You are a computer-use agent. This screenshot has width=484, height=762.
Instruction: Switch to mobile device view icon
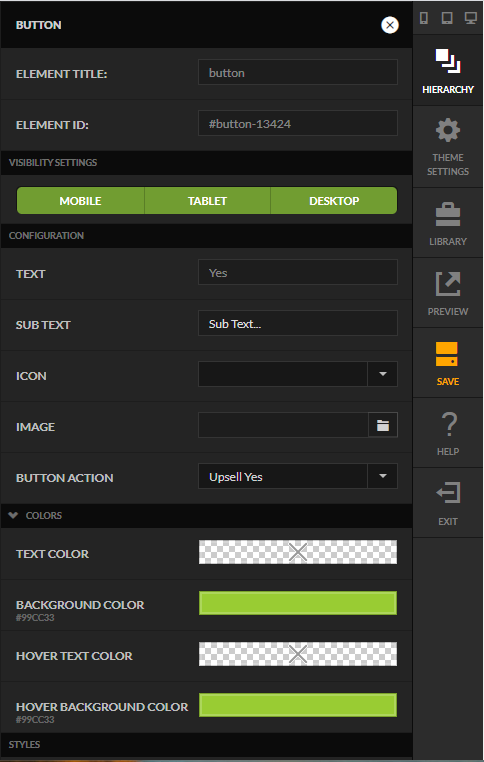pyautogui.click(x=424, y=18)
